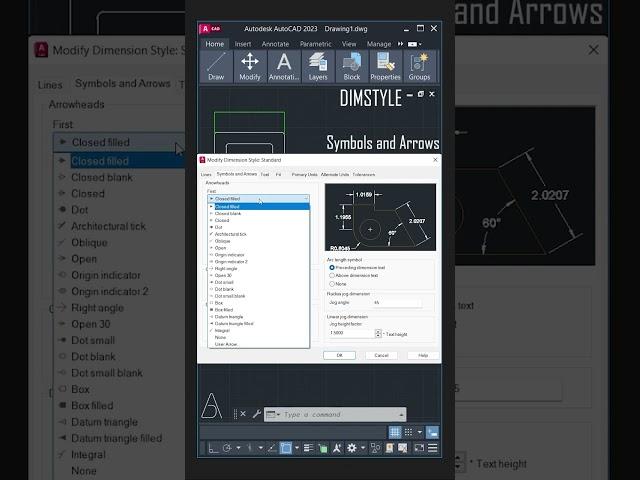Open workspace switching gear icon
Screen dimensions: 640x480
(352, 448)
